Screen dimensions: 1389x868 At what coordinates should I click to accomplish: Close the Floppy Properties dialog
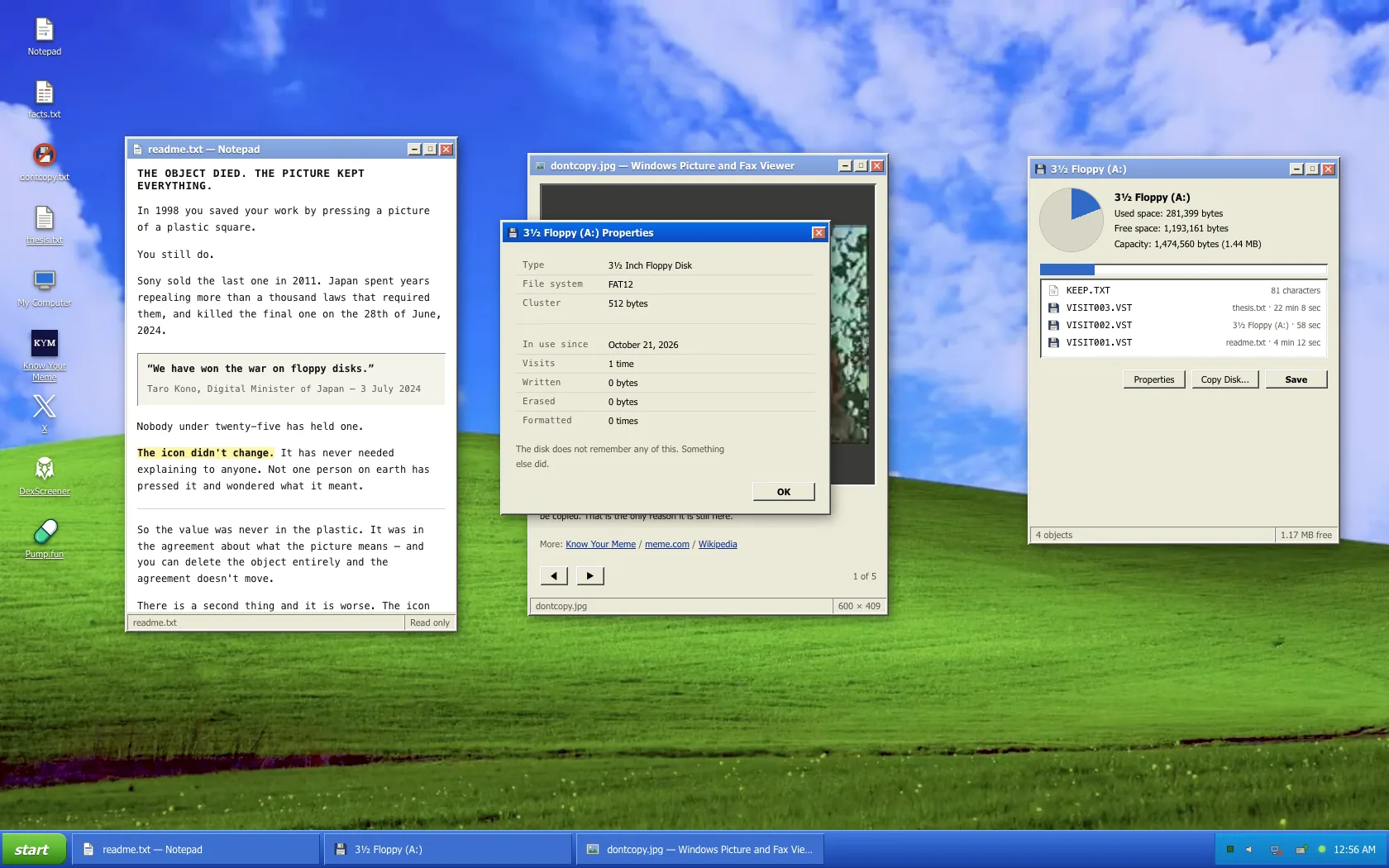[x=819, y=233]
